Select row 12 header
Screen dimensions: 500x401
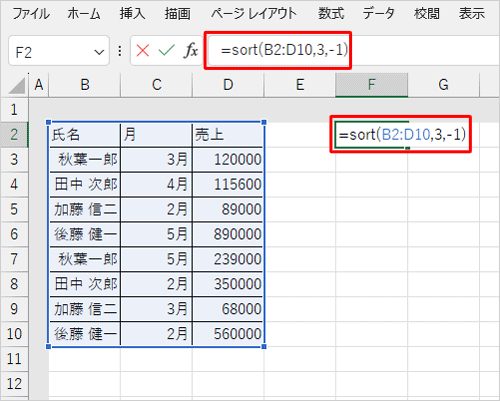(14, 384)
